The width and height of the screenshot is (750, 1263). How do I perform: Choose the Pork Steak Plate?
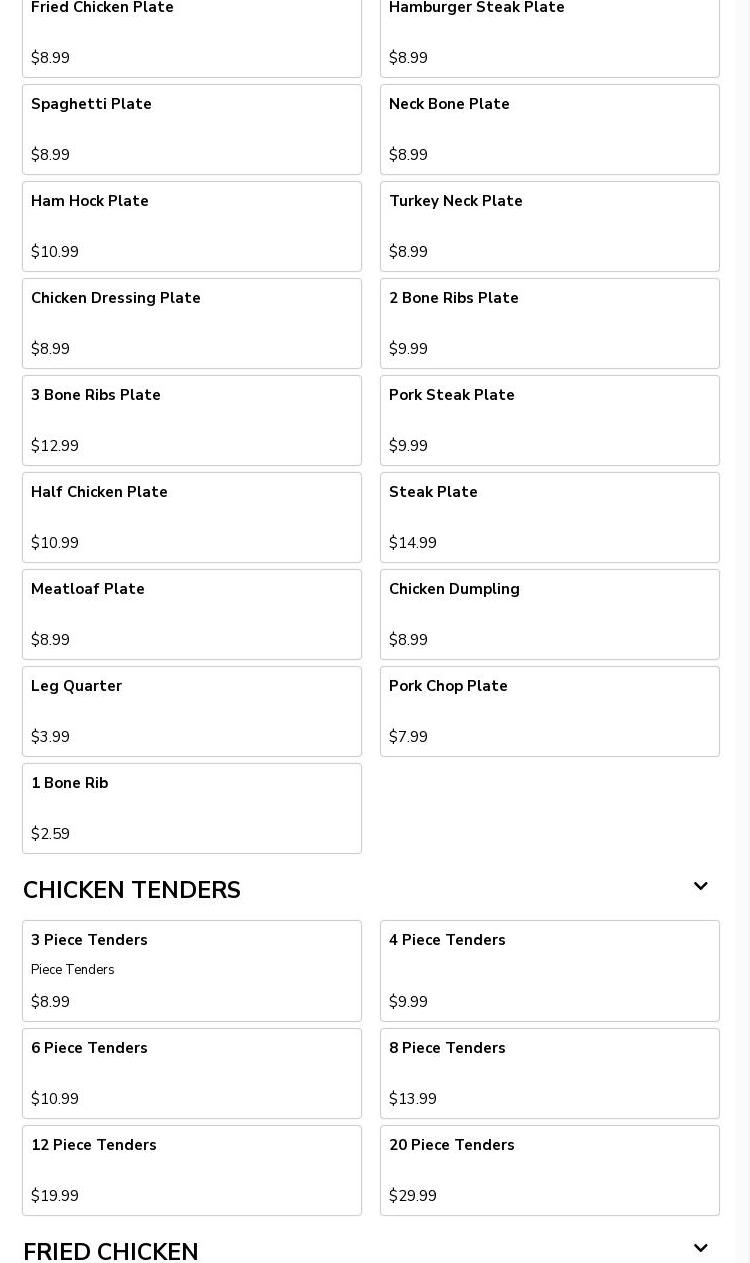click(x=550, y=421)
